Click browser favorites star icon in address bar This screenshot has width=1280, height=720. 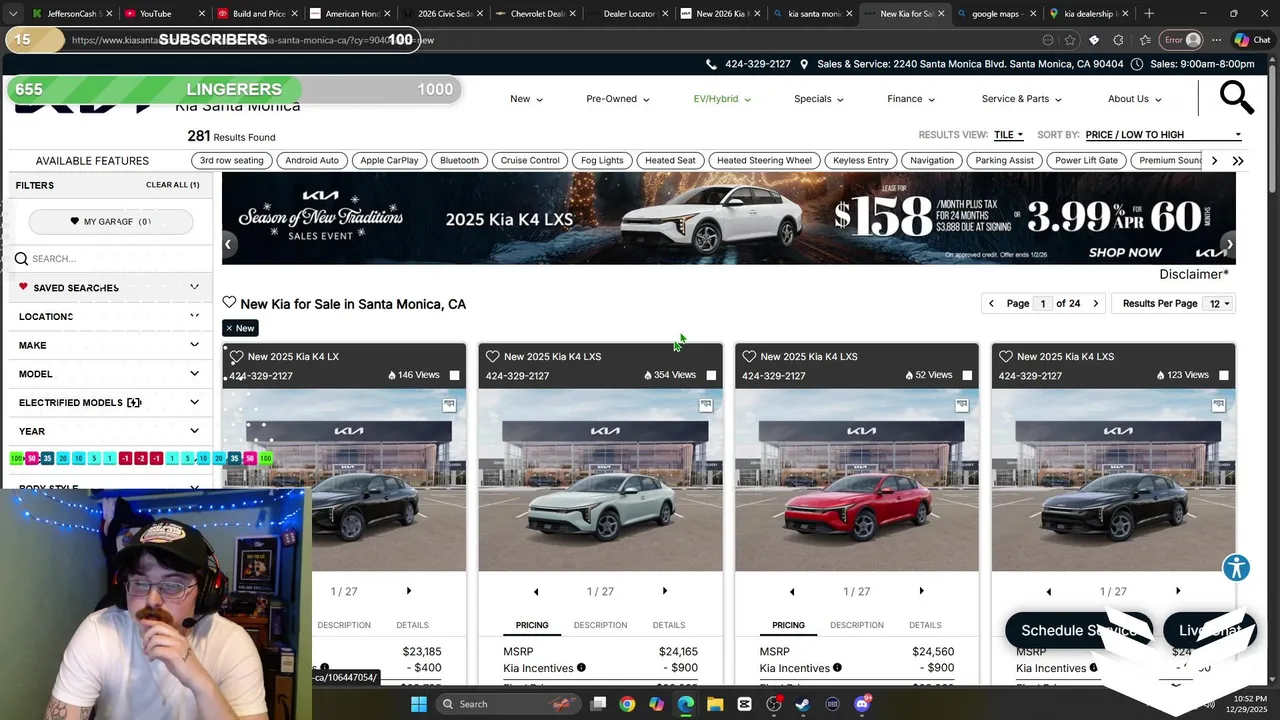1070,40
